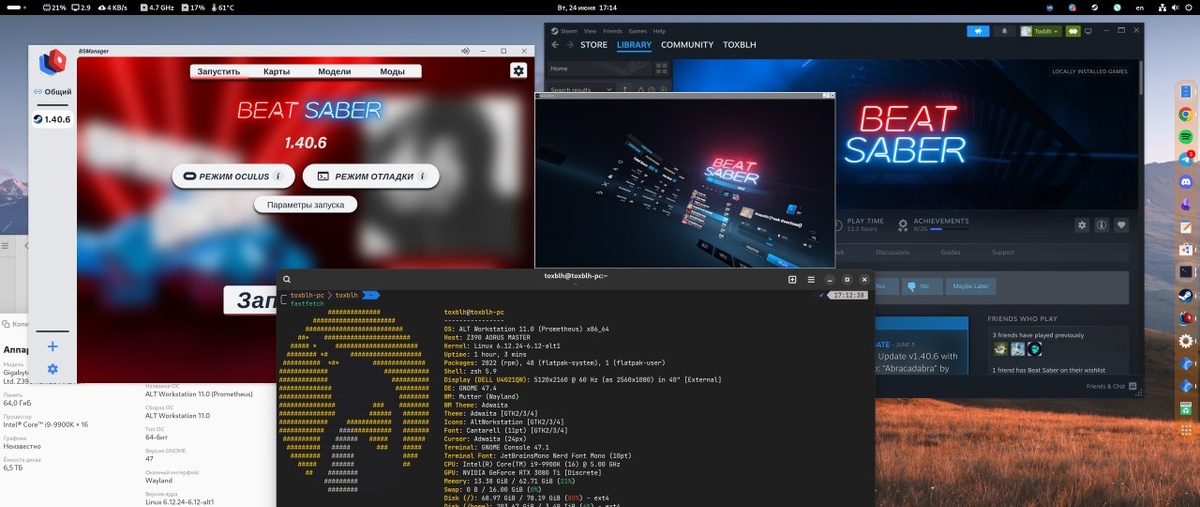This screenshot has width=1200, height=507.
Task: Open the Steam STORE tab
Action: click(x=594, y=45)
